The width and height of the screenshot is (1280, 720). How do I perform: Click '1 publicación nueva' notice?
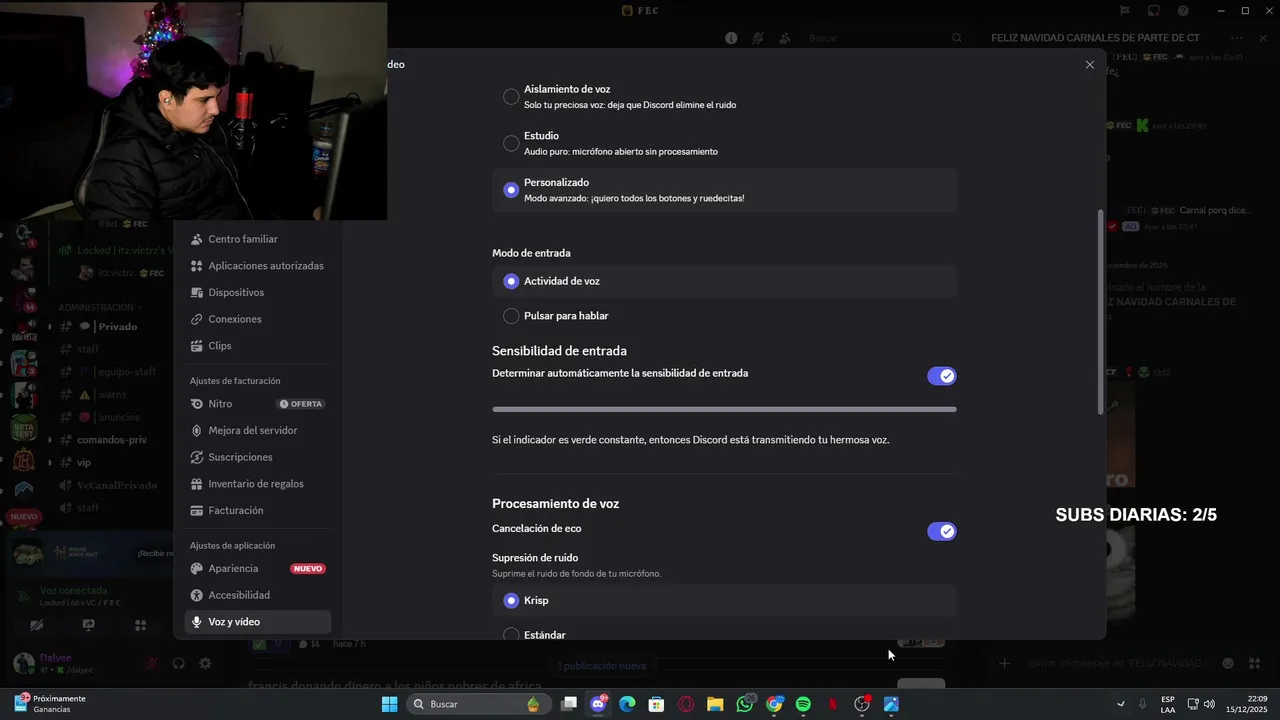(x=602, y=666)
